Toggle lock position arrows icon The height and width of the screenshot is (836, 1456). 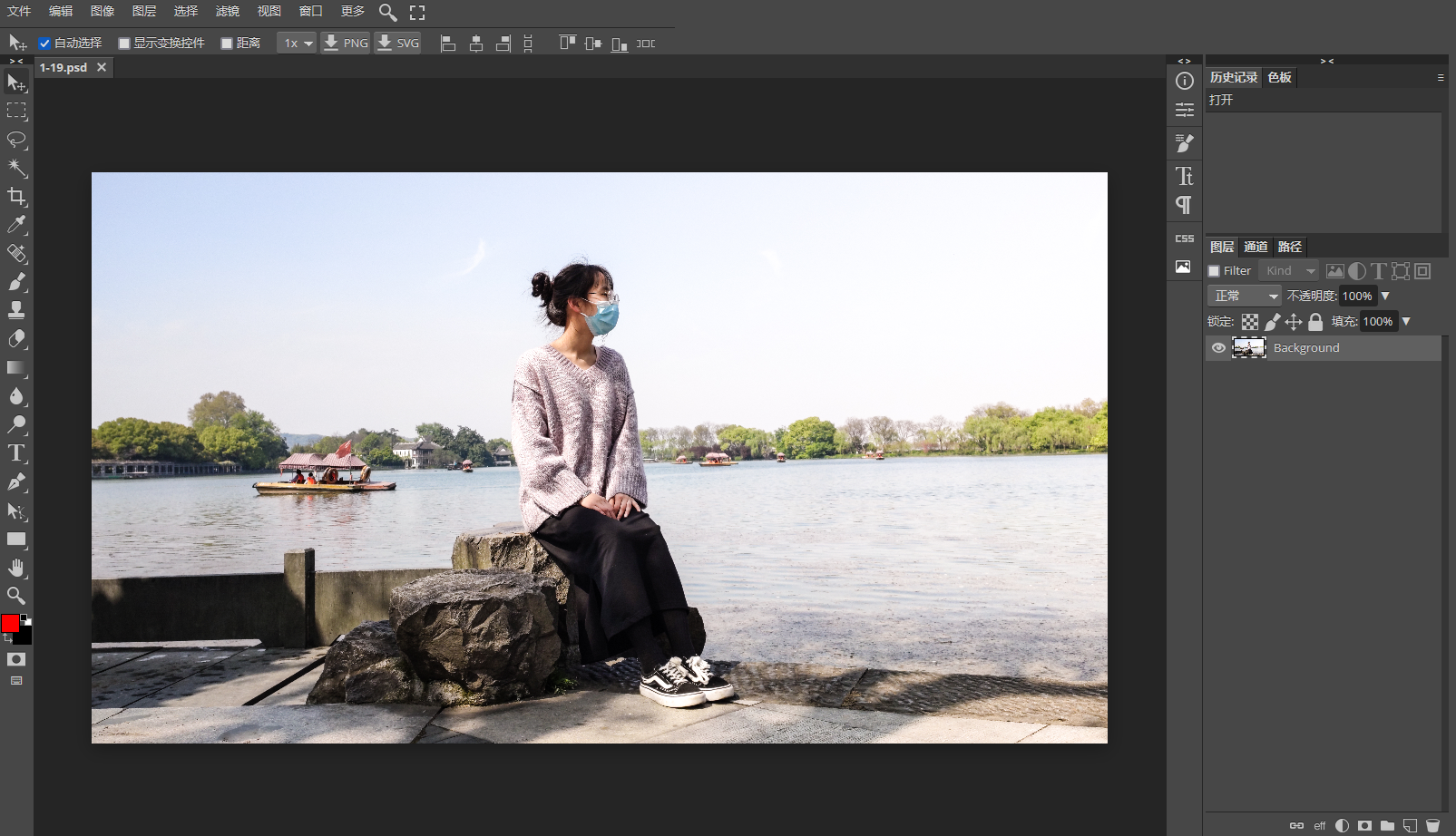[x=1294, y=322]
